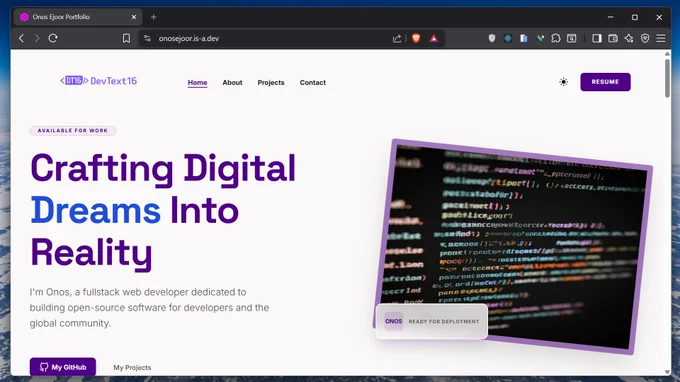Click the green V extension icon
The height and width of the screenshot is (382, 680).
click(x=540, y=38)
